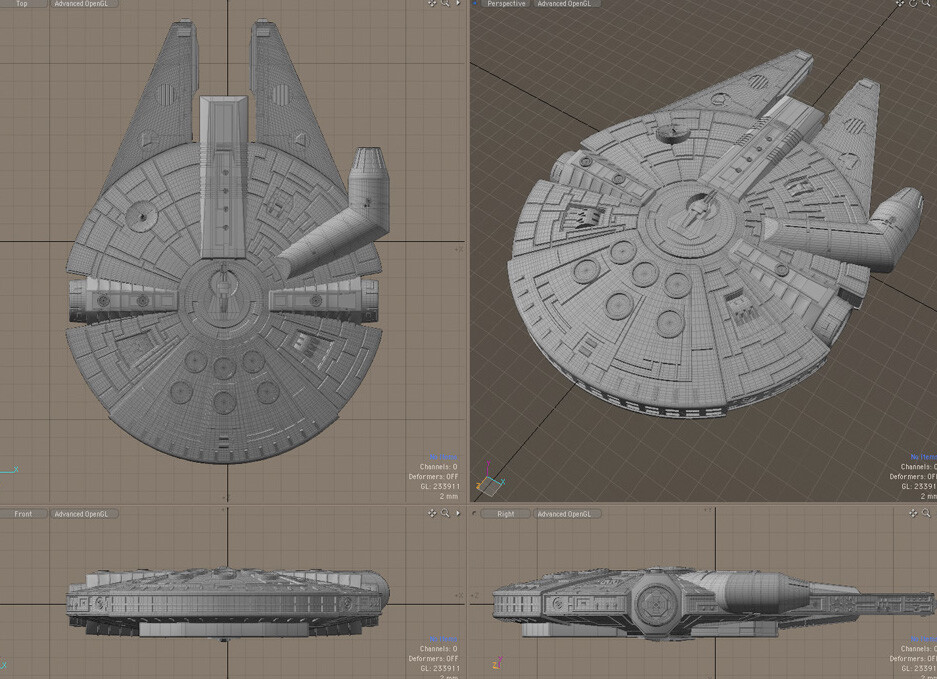Click 'Deformers: OFF' text in Front viewport
The height and width of the screenshot is (679, 937).
point(434,658)
